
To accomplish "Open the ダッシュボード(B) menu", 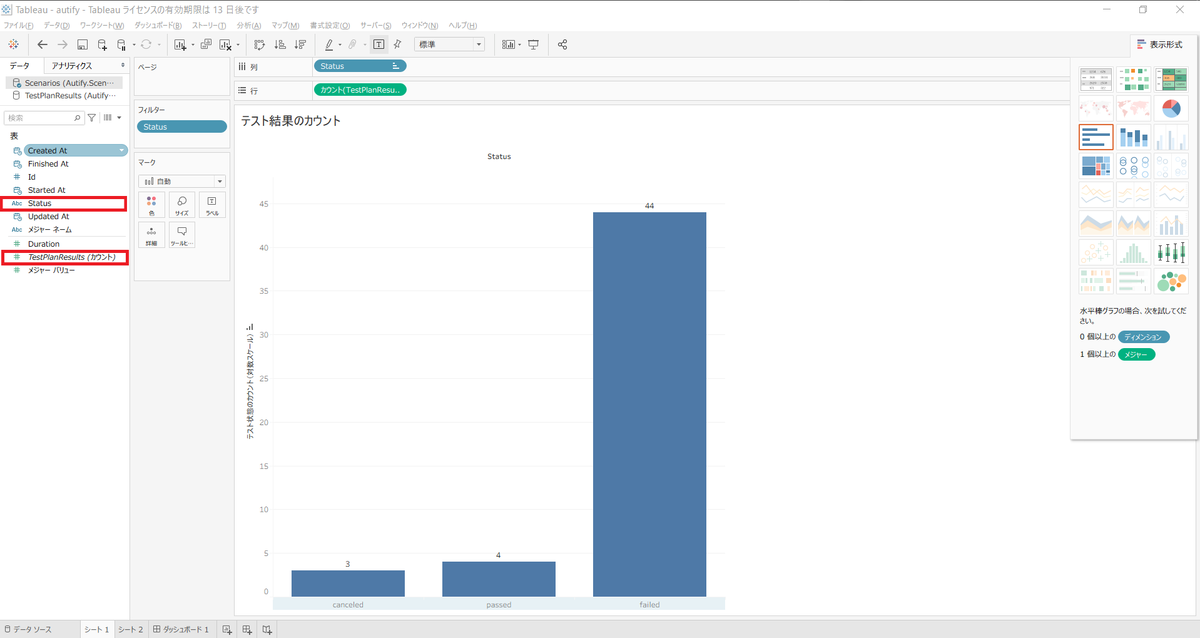I will 158,24.
